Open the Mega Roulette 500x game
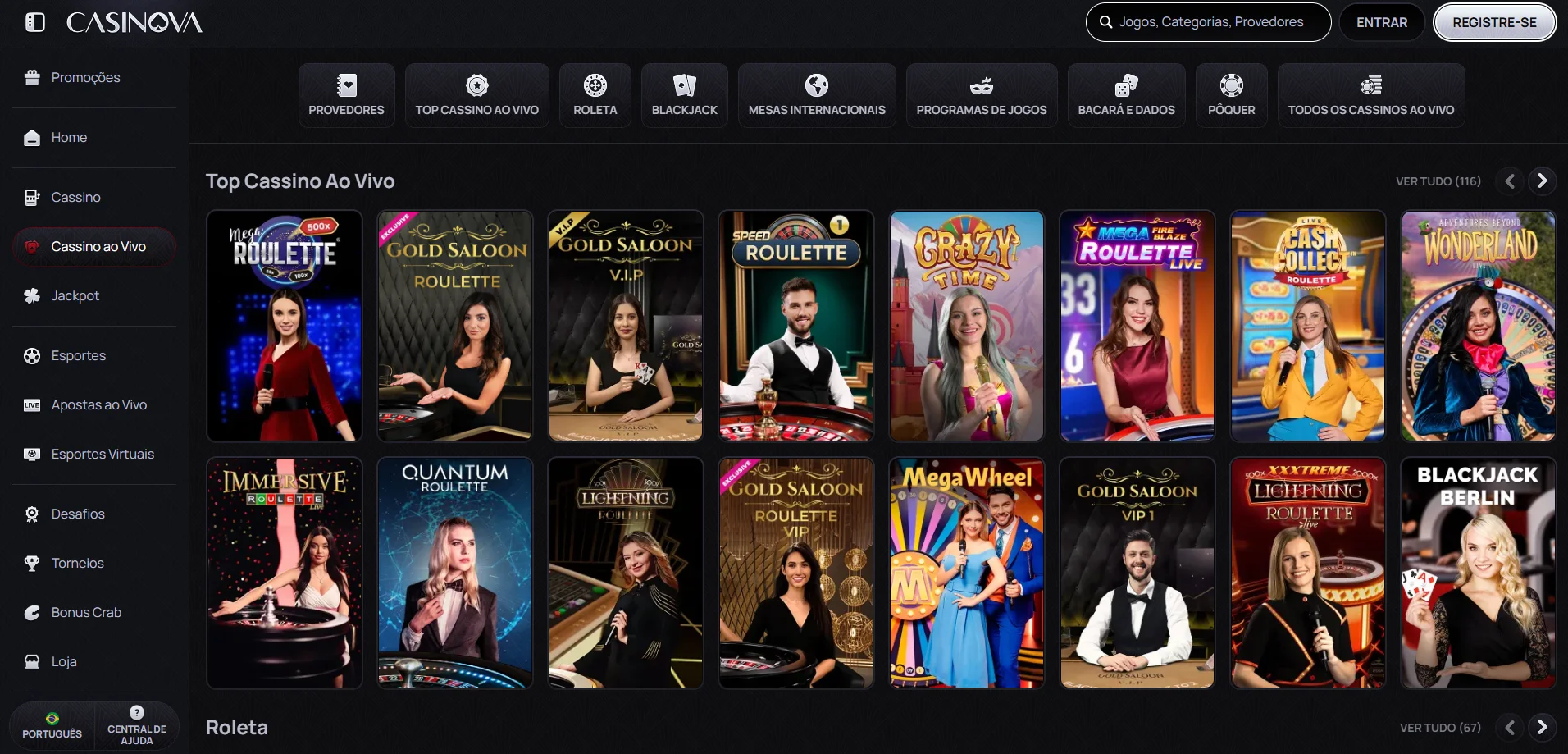This screenshot has width=1568, height=754. [285, 326]
